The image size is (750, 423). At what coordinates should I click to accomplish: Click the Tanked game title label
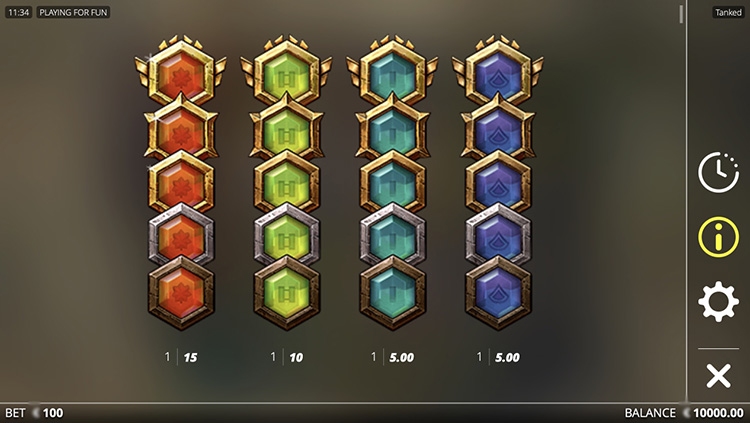728,12
